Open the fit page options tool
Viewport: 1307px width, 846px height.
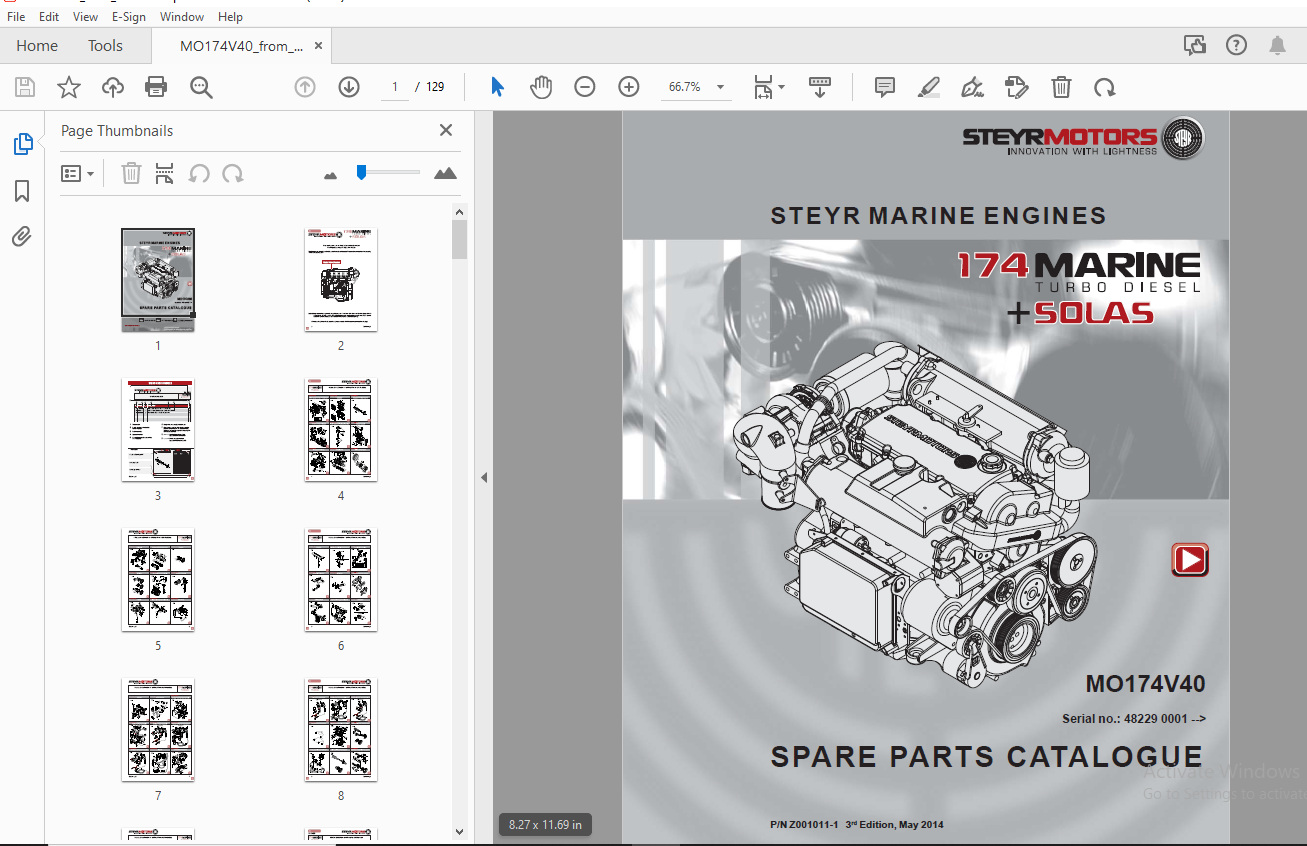pyautogui.click(x=768, y=87)
